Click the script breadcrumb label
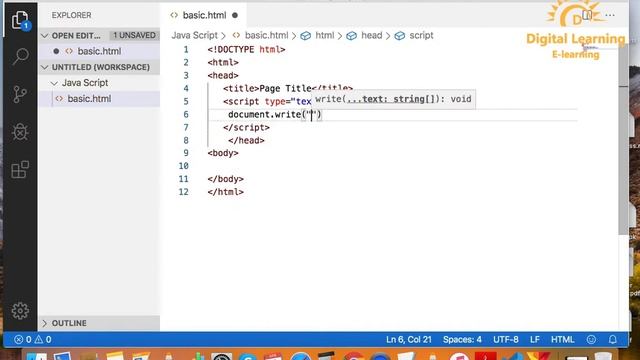 point(421,36)
